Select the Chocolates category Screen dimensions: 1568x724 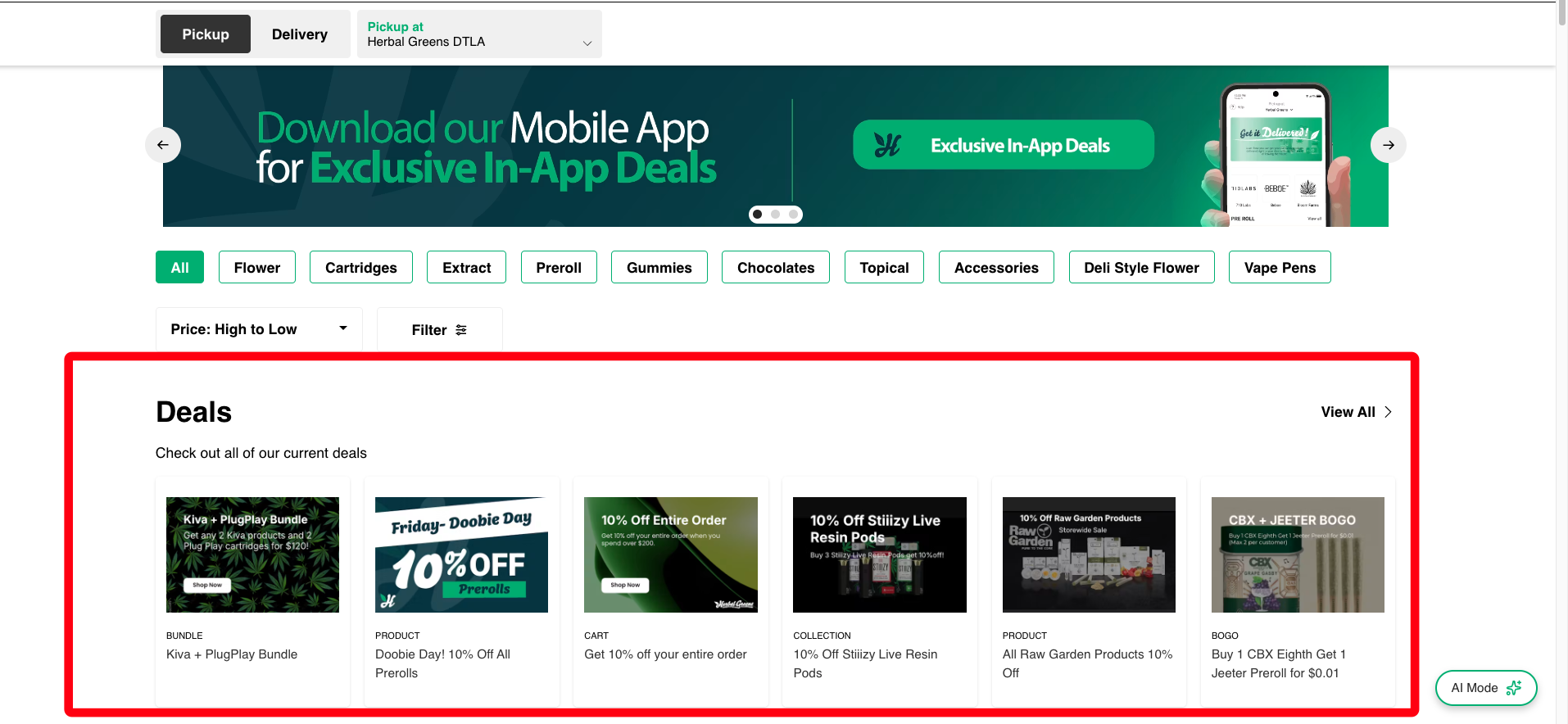pyautogui.click(x=776, y=267)
